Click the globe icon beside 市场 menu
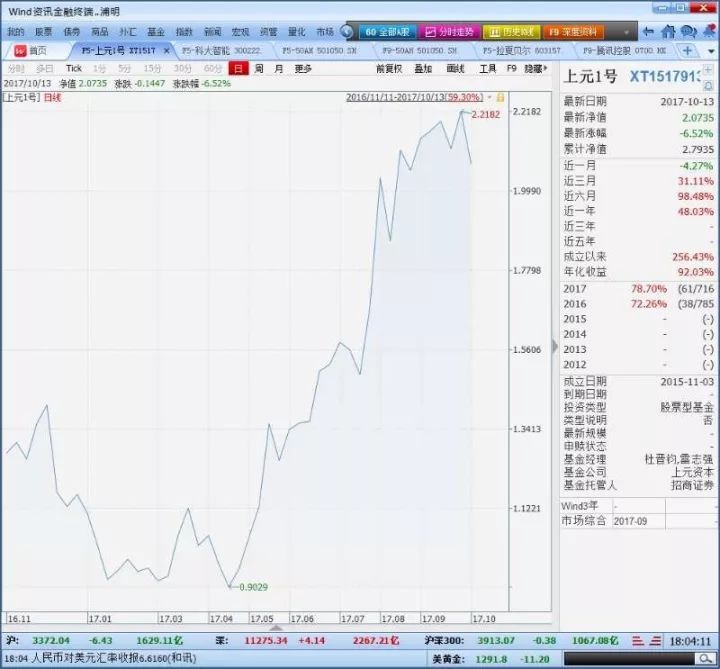The height and width of the screenshot is (669, 720). (x=347, y=32)
